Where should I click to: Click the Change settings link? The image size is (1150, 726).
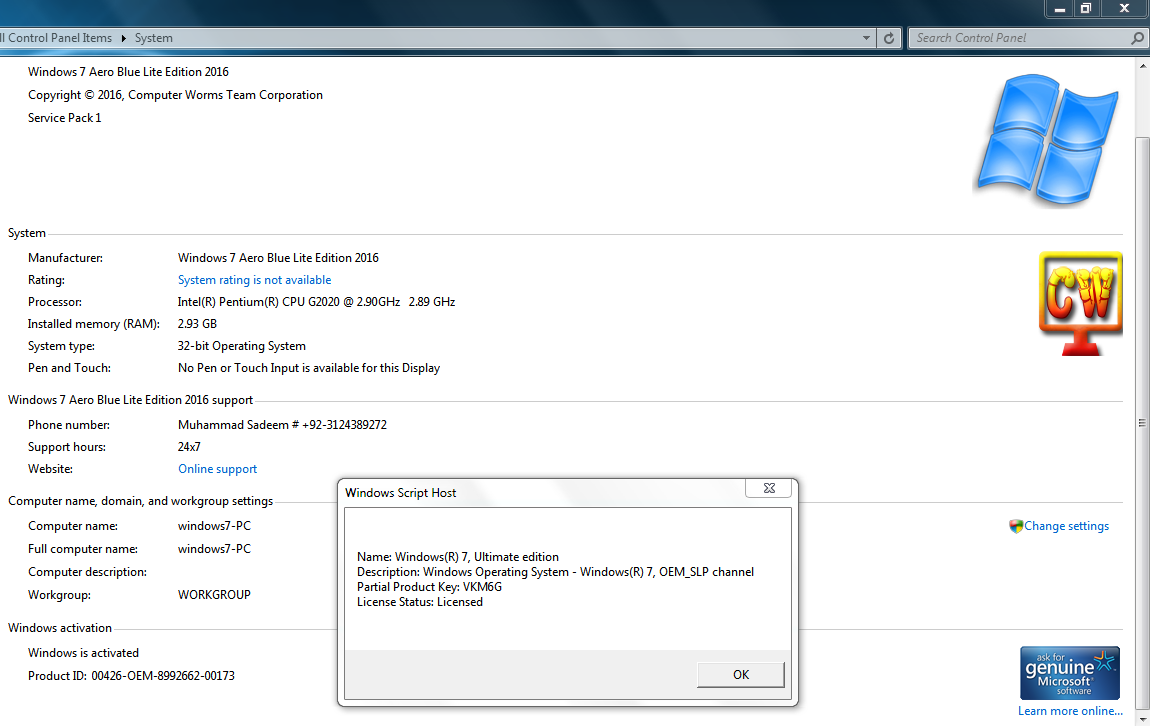click(x=1066, y=527)
